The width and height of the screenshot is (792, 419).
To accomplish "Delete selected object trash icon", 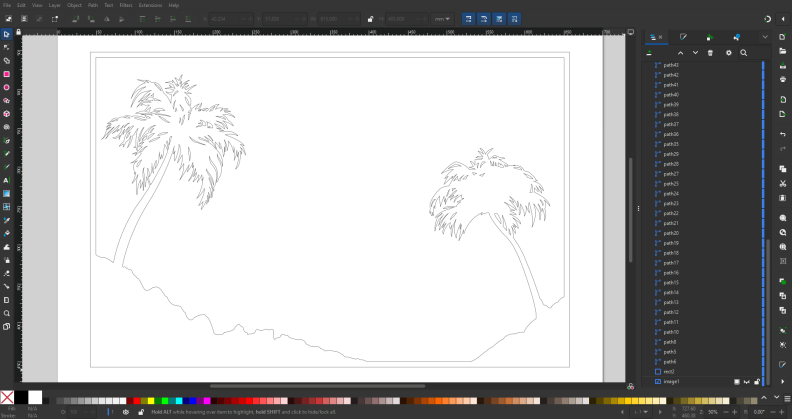I will 710,53.
